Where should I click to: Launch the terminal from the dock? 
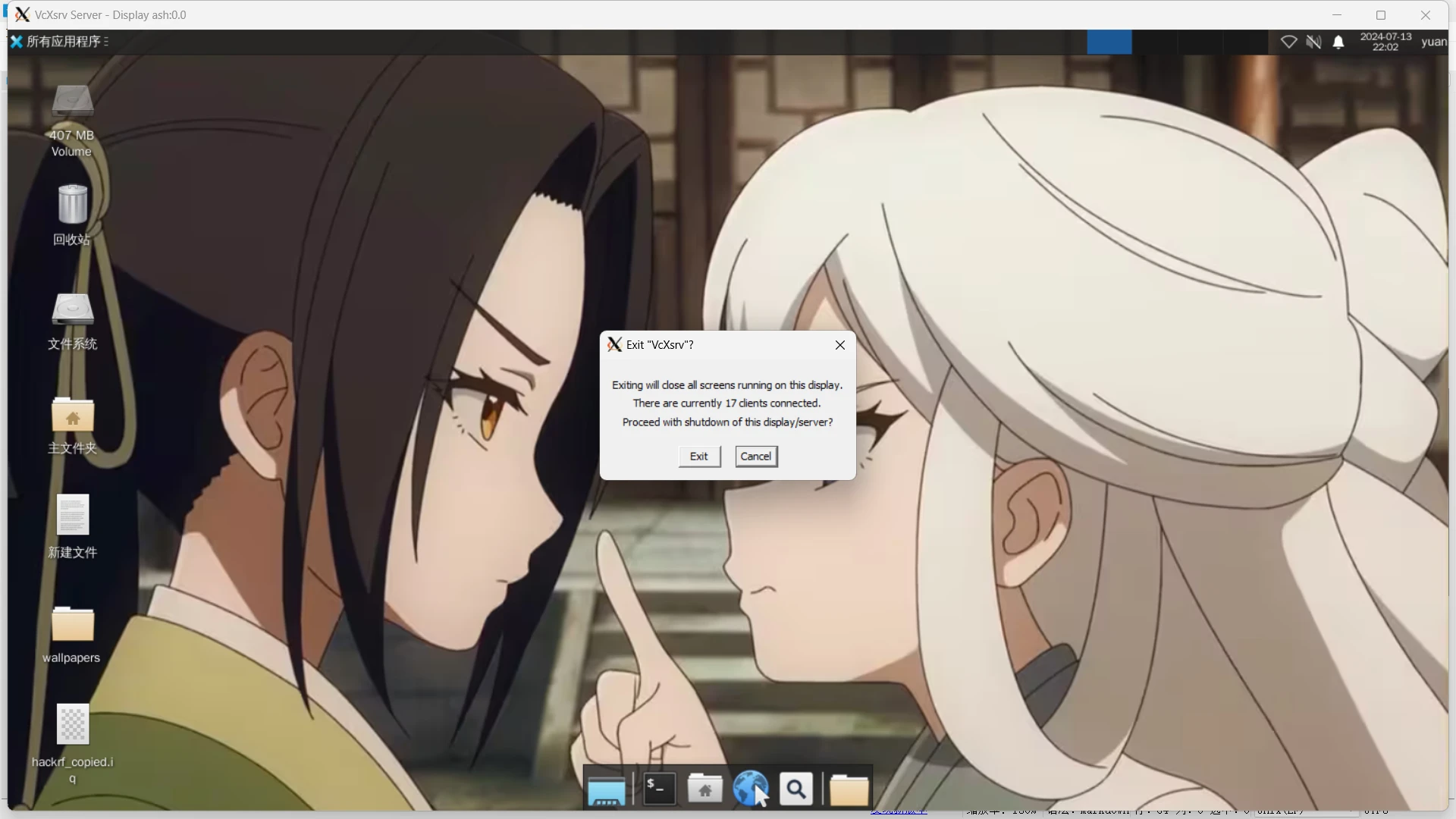click(x=659, y=789)
